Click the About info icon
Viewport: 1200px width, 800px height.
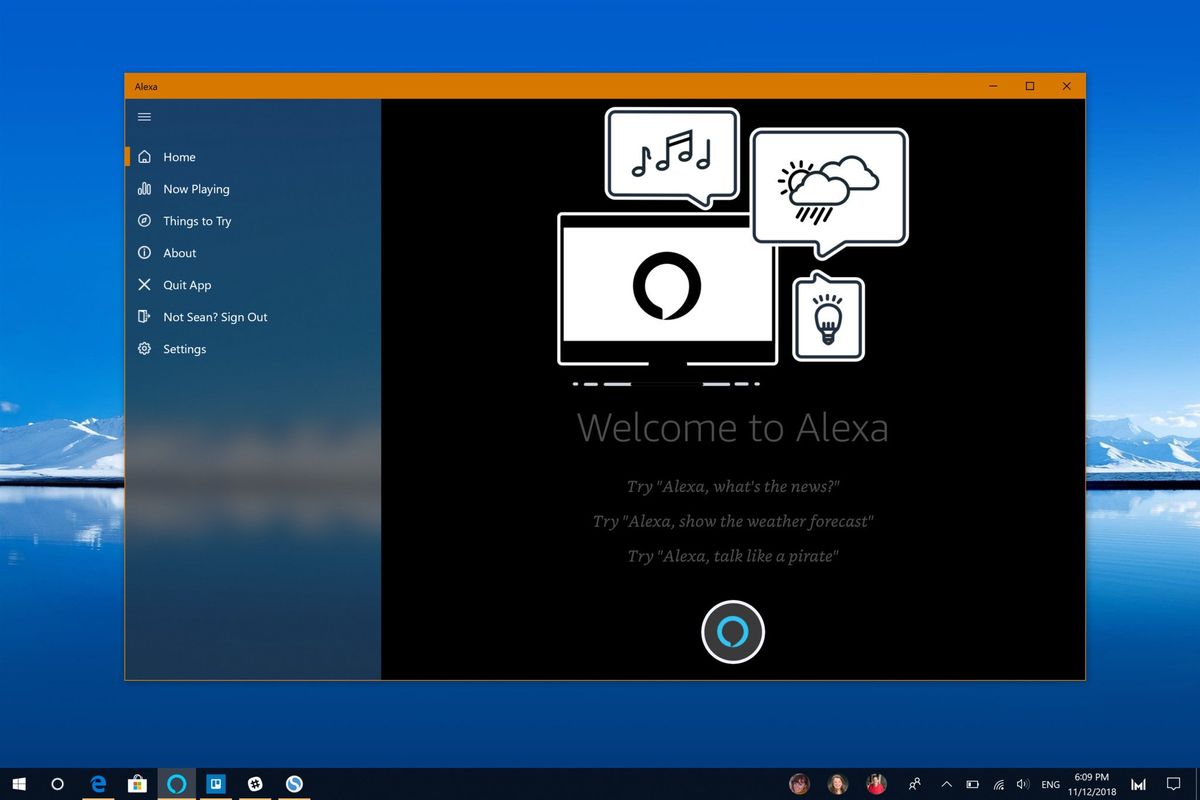[144, 253]
